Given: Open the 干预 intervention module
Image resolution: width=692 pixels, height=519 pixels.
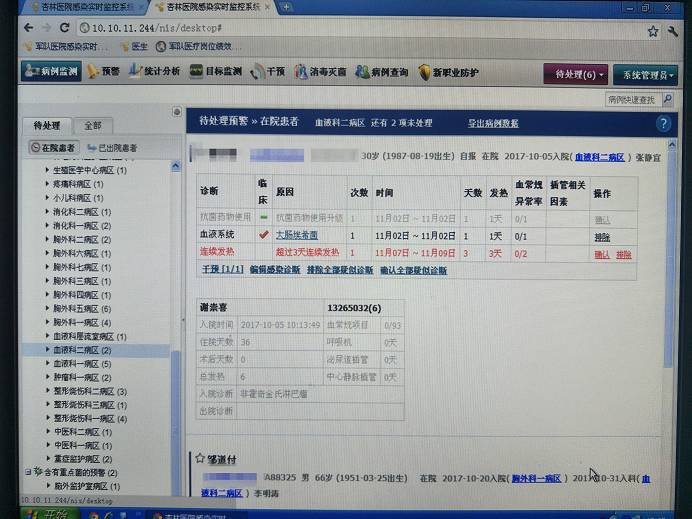Looking at the screenshot, I should 268,72.
